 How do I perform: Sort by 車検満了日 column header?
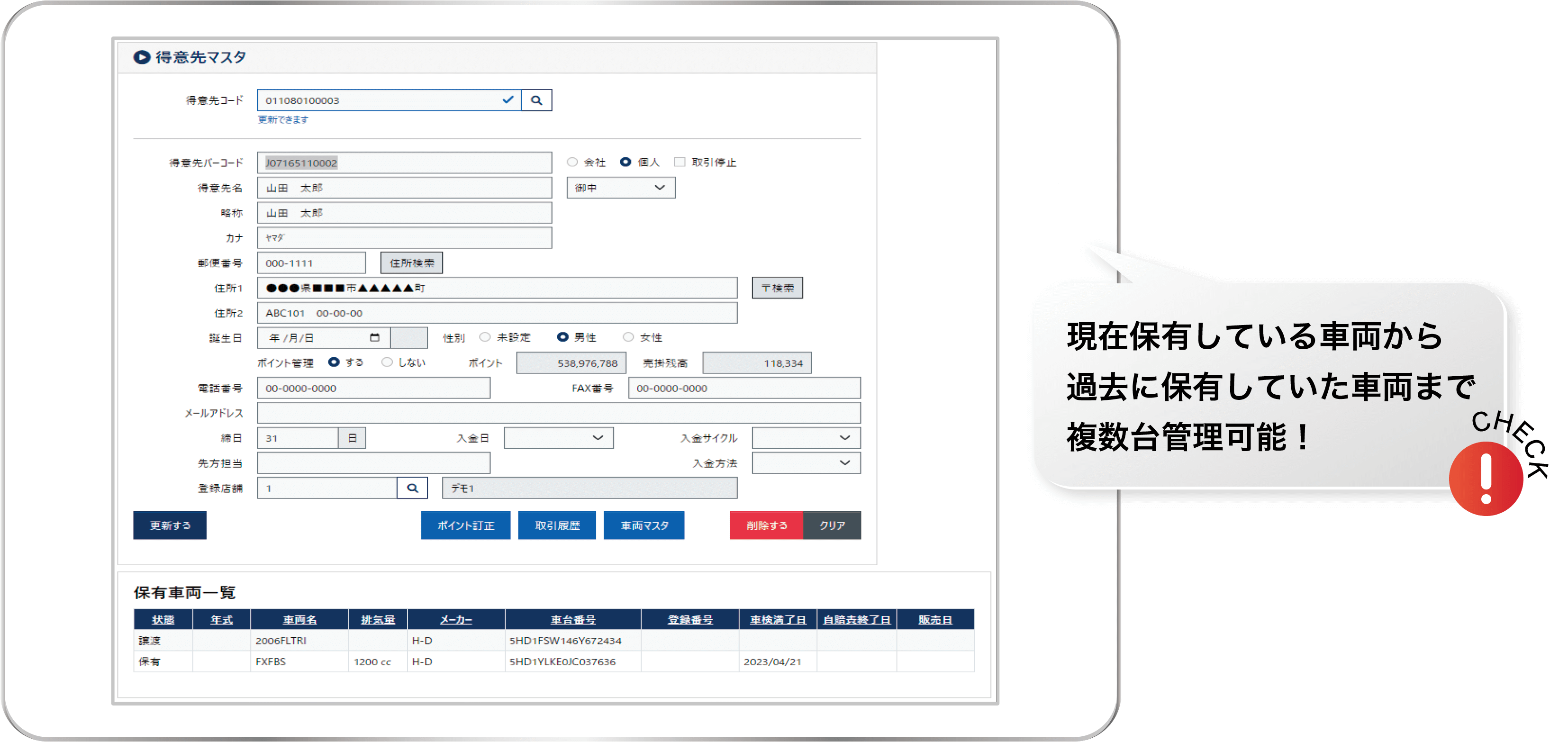coord(777,620)
